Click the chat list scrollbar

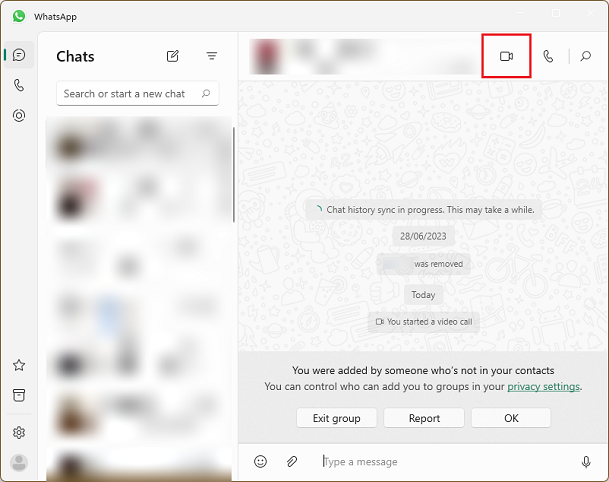[233, 175]
